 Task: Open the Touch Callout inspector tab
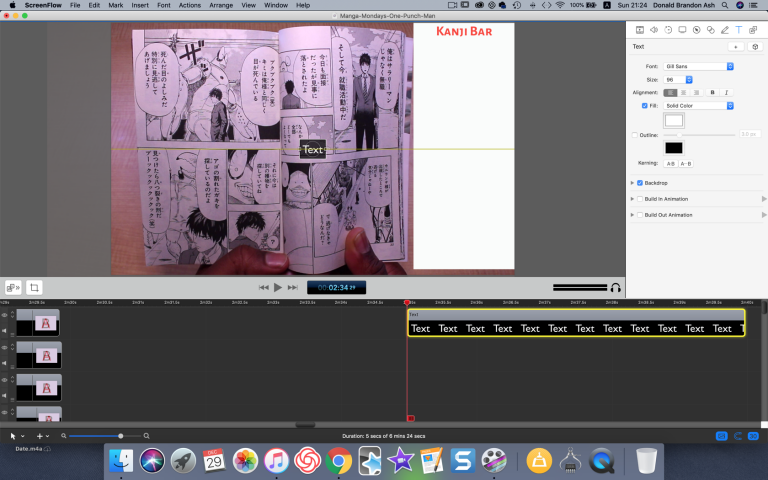[711, 30]
